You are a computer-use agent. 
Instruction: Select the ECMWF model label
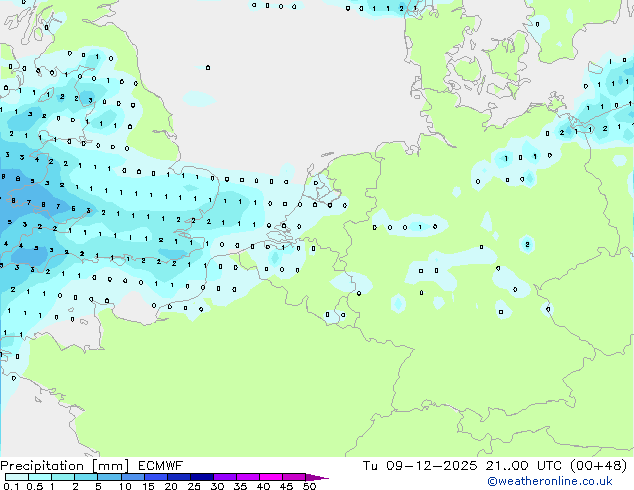161,466
